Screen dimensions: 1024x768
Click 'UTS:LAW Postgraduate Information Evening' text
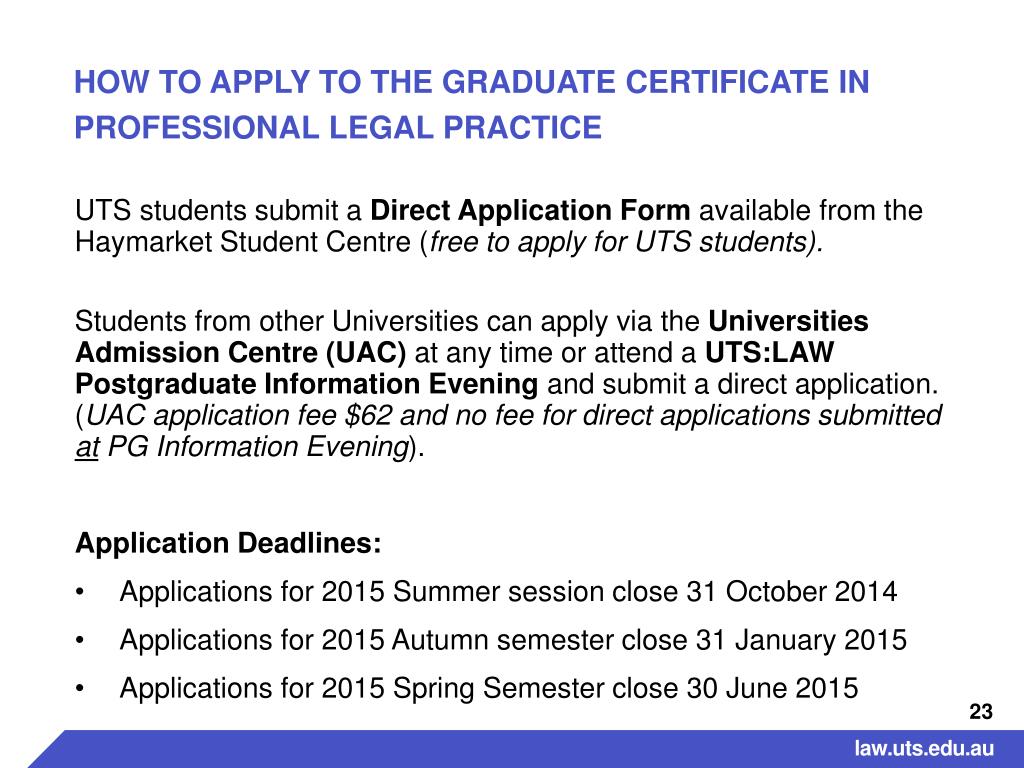455,368
